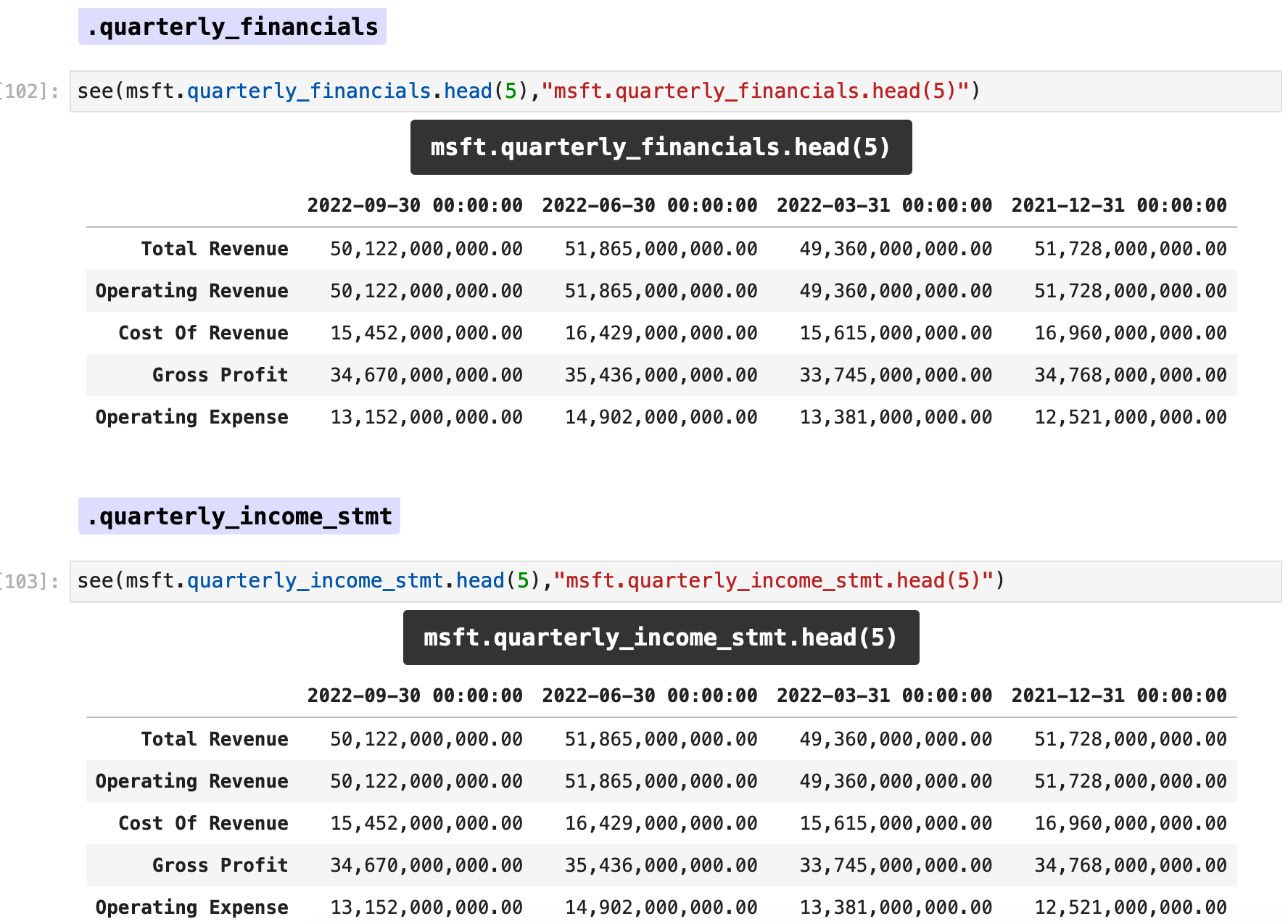
Task: Click Operating Revenue 51,728,000,000.00 cell in quarterly_financials table
Action: click(x=1131, y=291)
